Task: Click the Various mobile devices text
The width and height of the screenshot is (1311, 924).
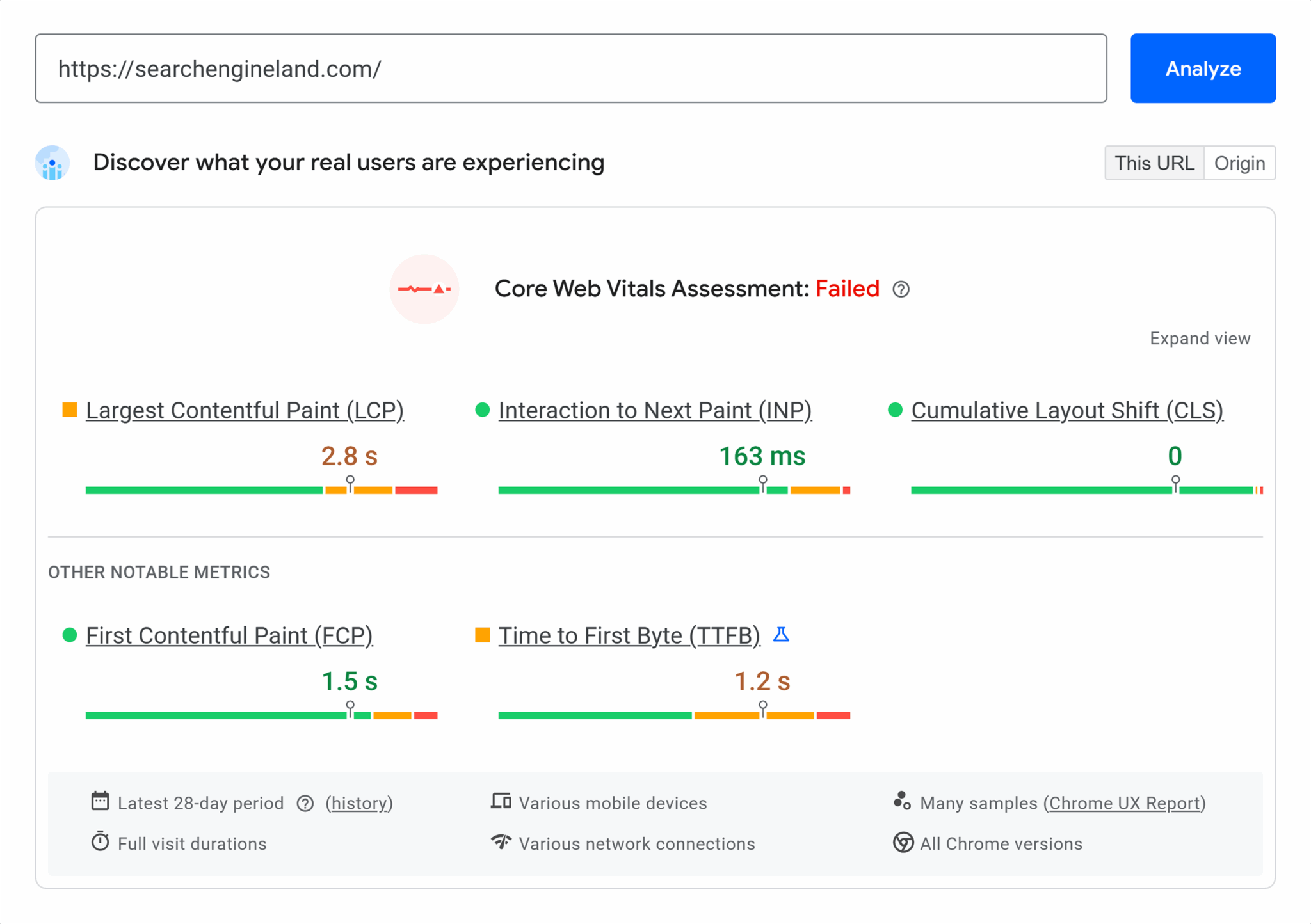Action: click(x=613, y=803)
